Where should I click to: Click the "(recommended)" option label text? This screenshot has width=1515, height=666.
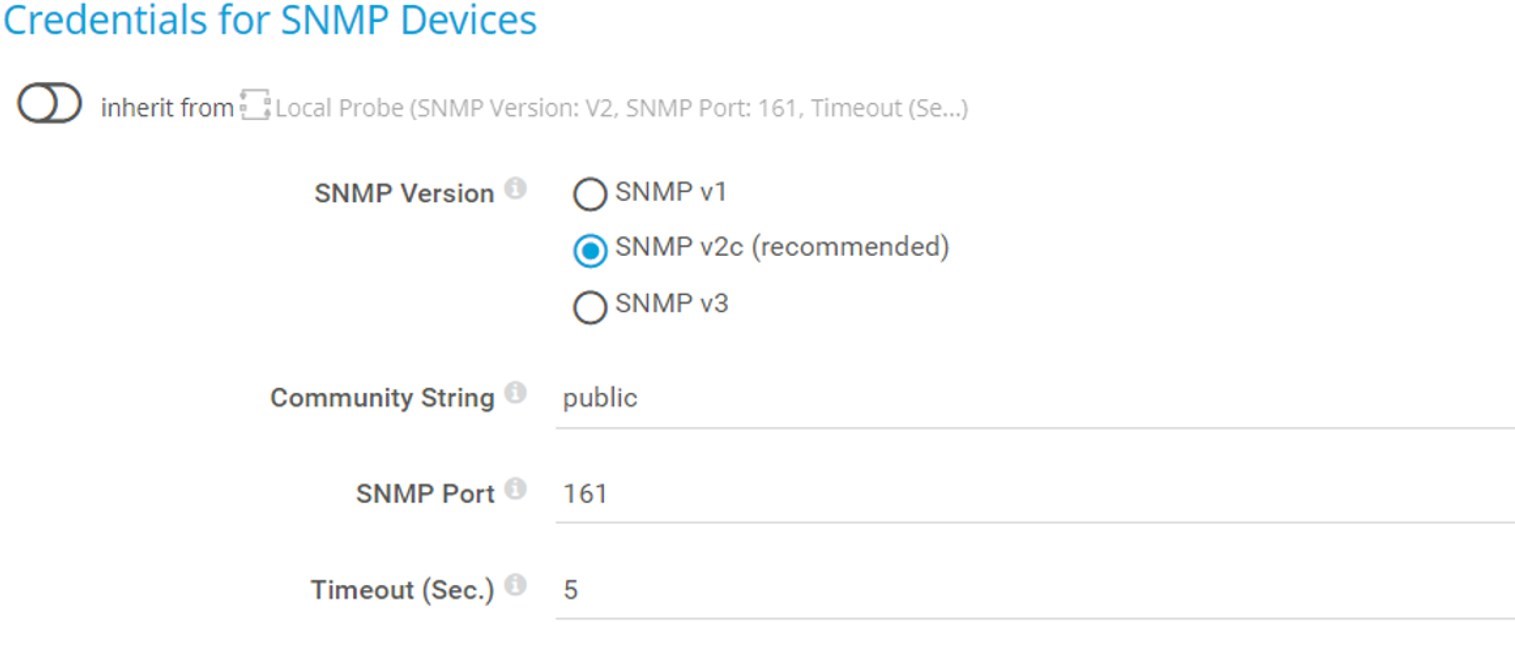(x=850, y=247)
